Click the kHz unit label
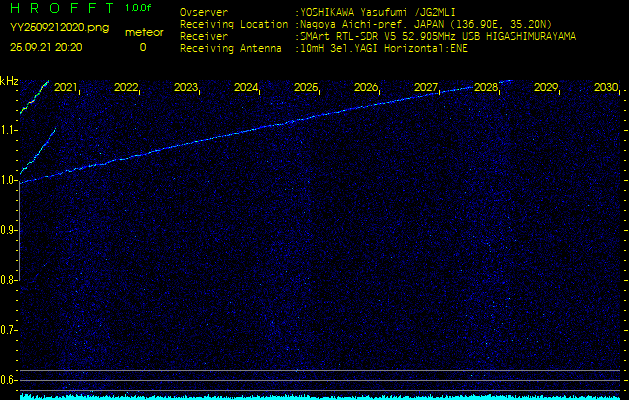Screen dimensions: 629x400 pyautogui.click(x=9, y=81)
